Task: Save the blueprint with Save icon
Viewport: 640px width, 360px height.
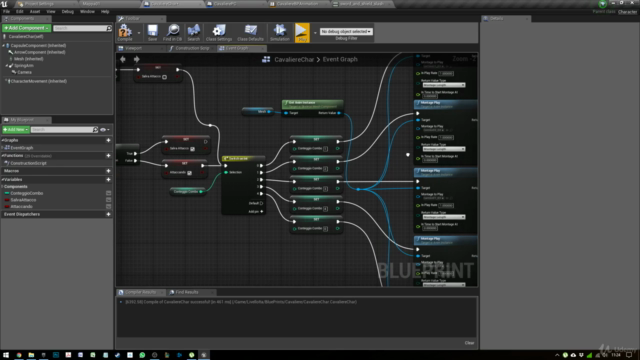Action: click(x=152, y=33)
